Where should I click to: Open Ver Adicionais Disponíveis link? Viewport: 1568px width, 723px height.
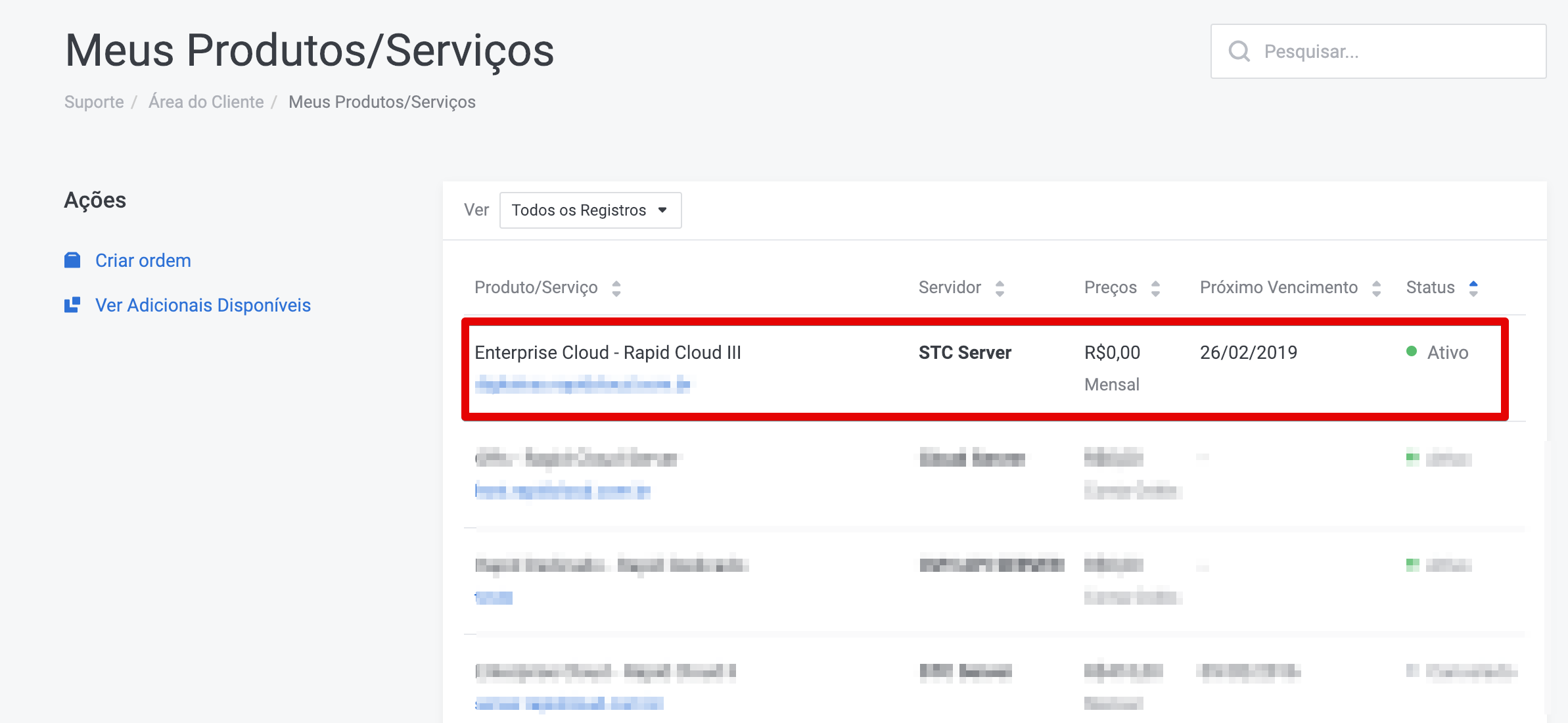[x=202, y=305]
